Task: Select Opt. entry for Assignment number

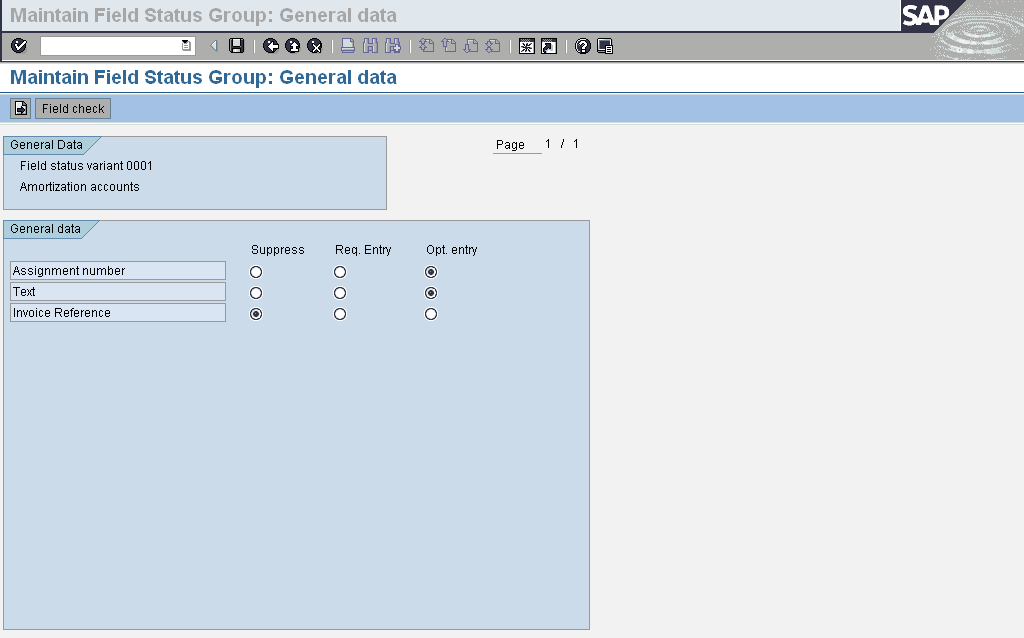Action: pos(431,272)
